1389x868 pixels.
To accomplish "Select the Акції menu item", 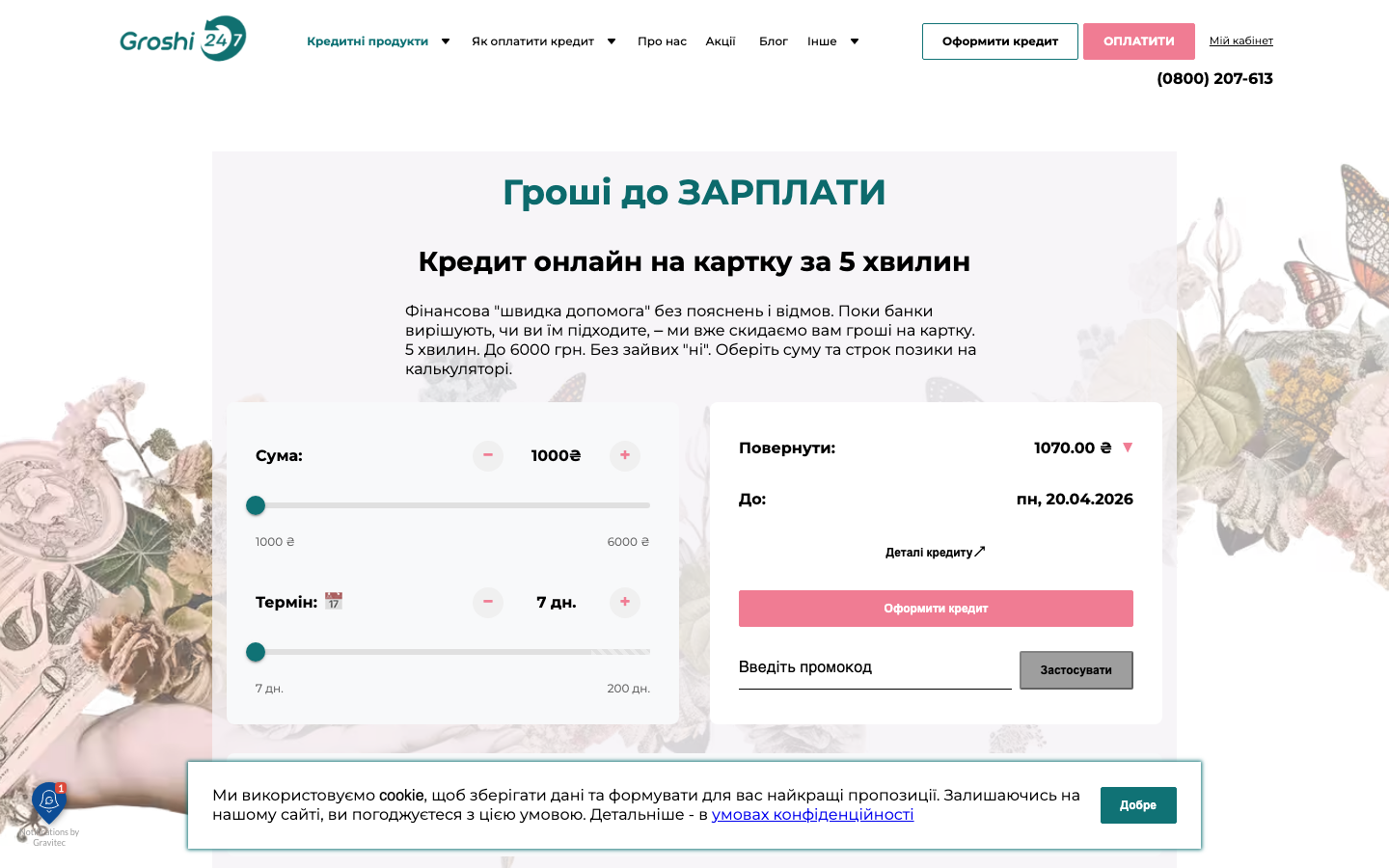I will pos(721,41).
